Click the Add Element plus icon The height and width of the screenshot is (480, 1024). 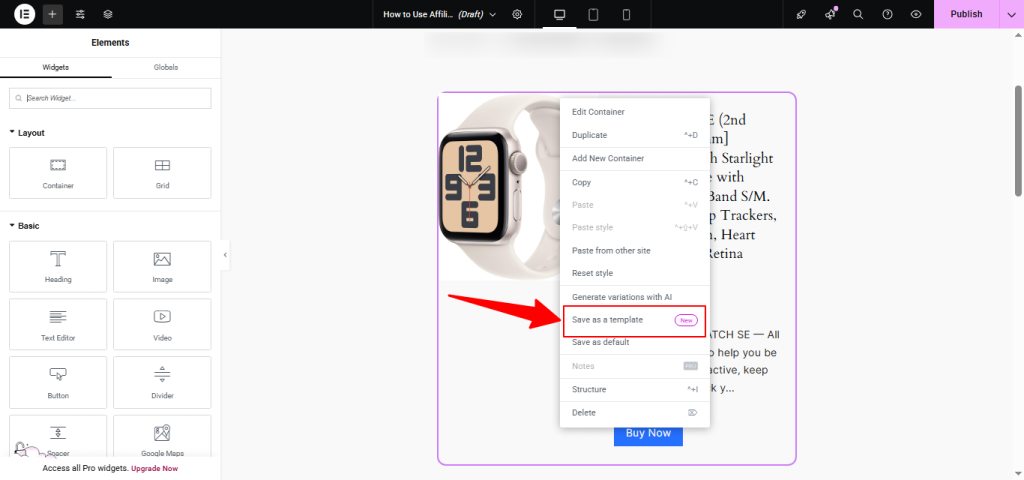click(52, 14)
